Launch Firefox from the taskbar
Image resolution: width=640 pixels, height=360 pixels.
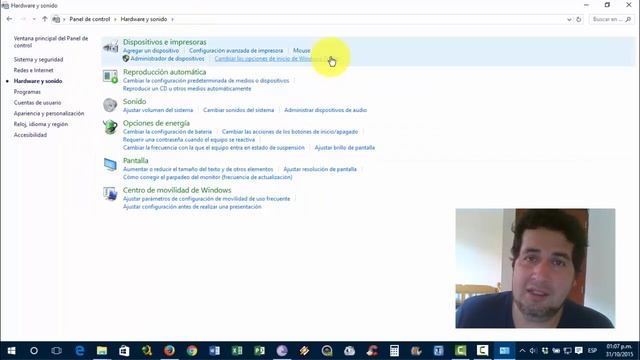pos(169,351)
